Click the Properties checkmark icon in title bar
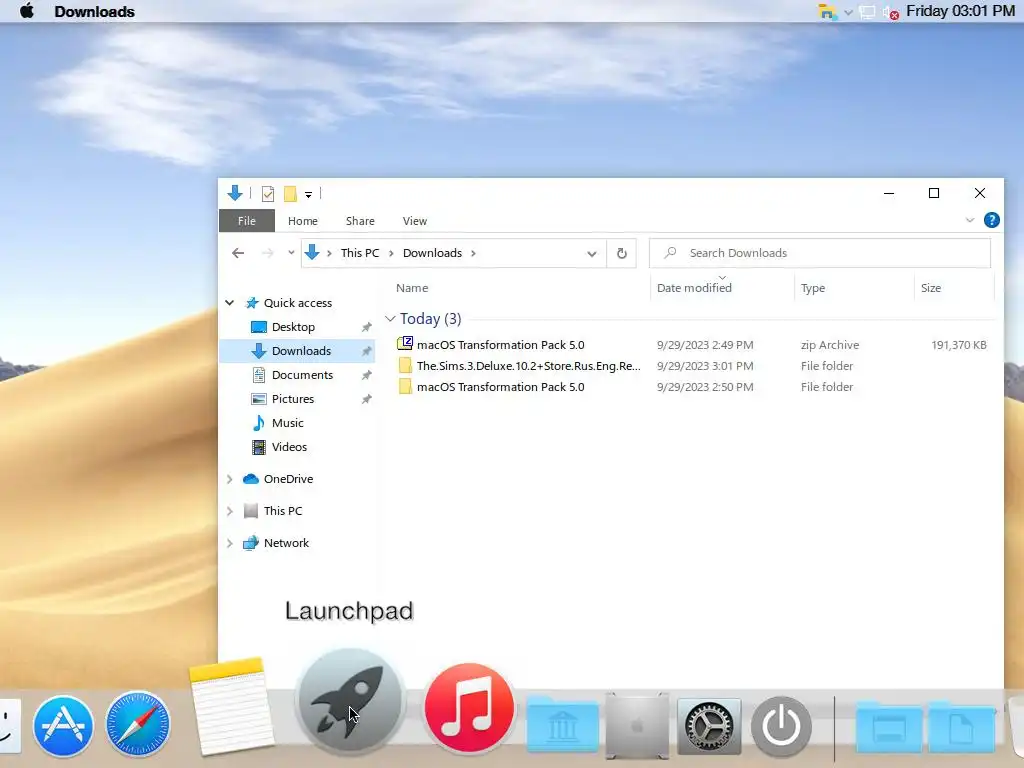 [x=268, y=194]
